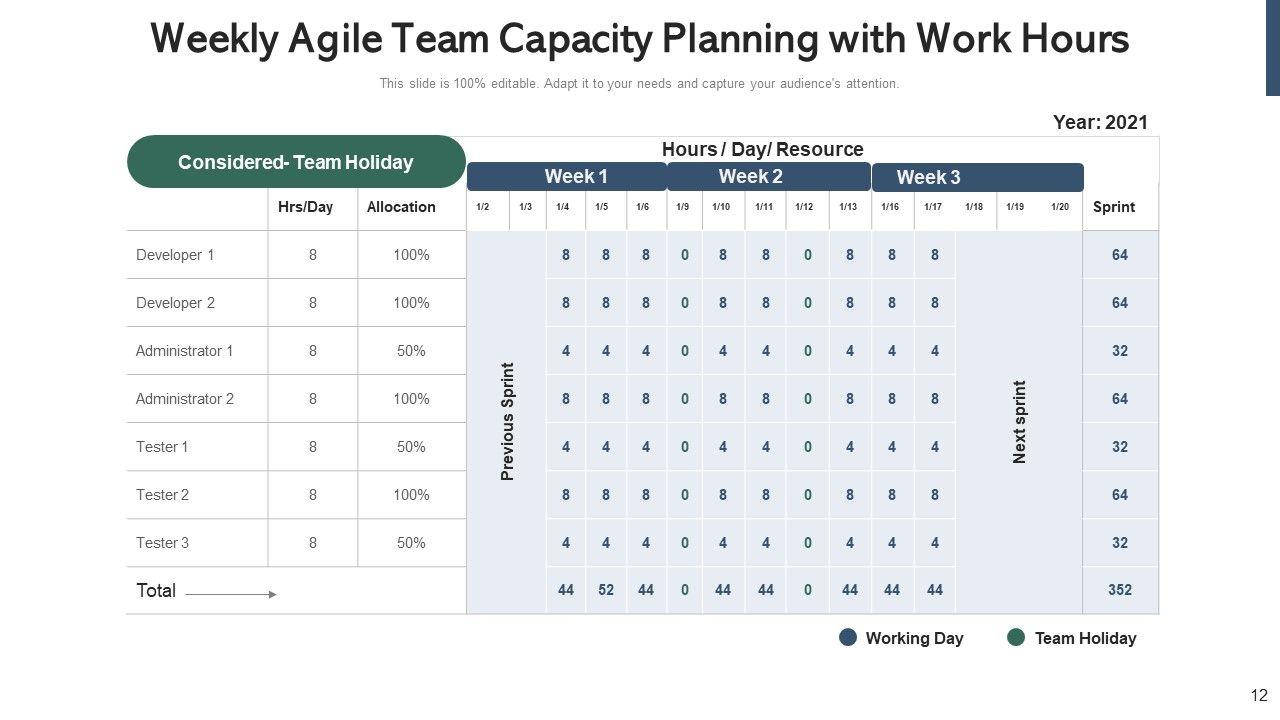
Task: Select the Year: 2021 text
Action: point(1100,122)
